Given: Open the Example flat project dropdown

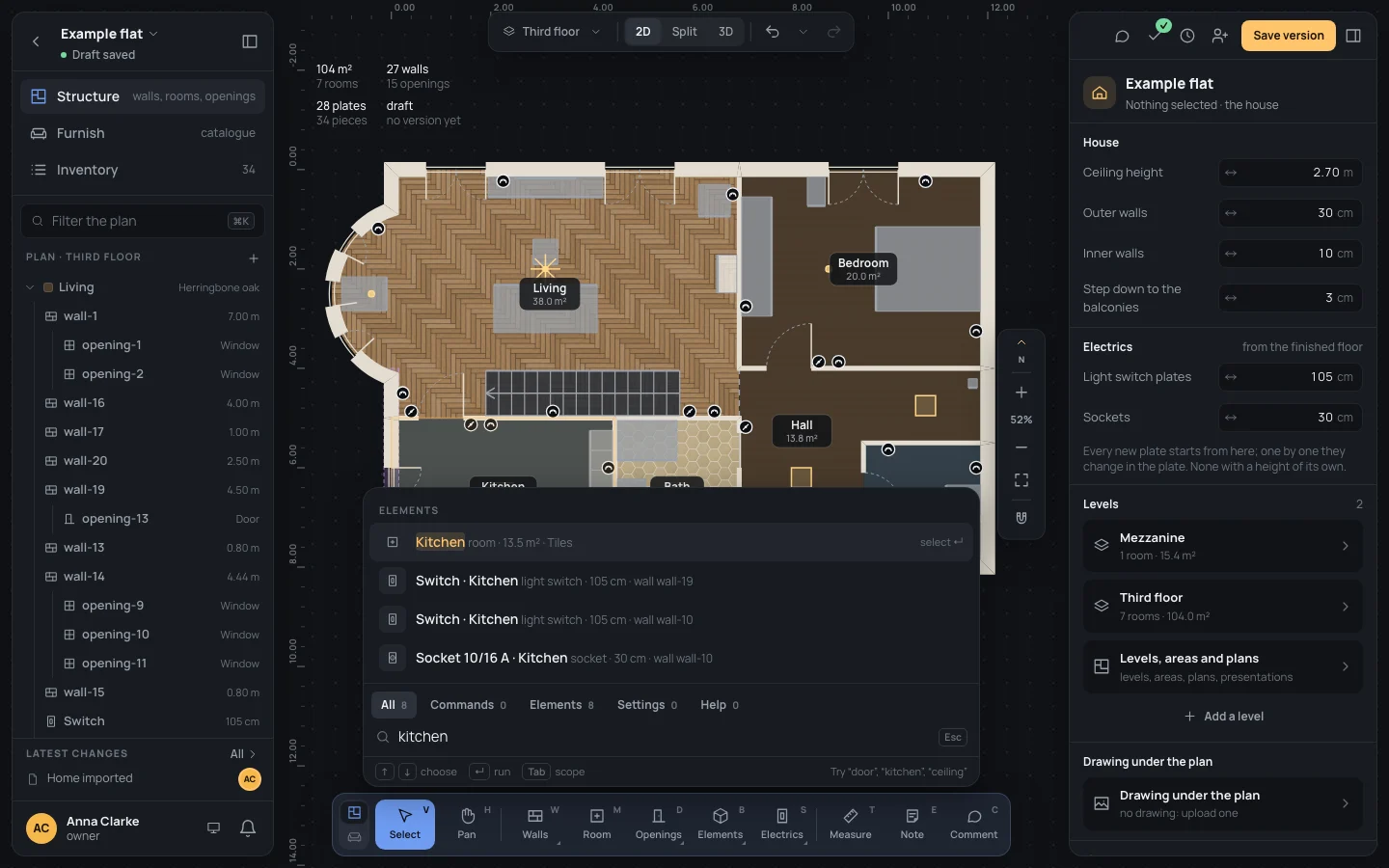Looking at the screenshot, I should pyautogui.click(x=109, y=34).
